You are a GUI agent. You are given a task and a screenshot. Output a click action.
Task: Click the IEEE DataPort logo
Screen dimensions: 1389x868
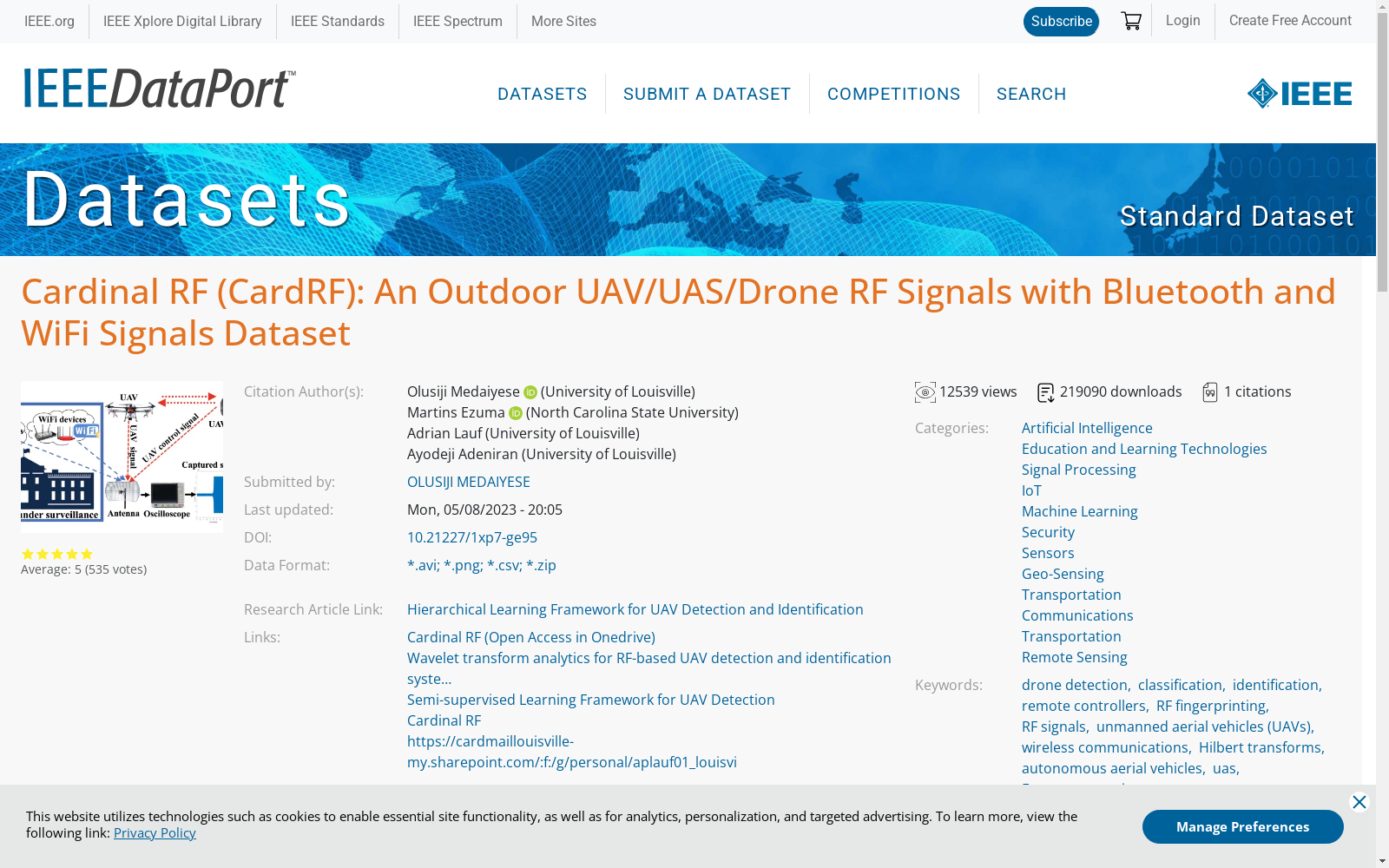pyautogui.click(x=160, y=89)
